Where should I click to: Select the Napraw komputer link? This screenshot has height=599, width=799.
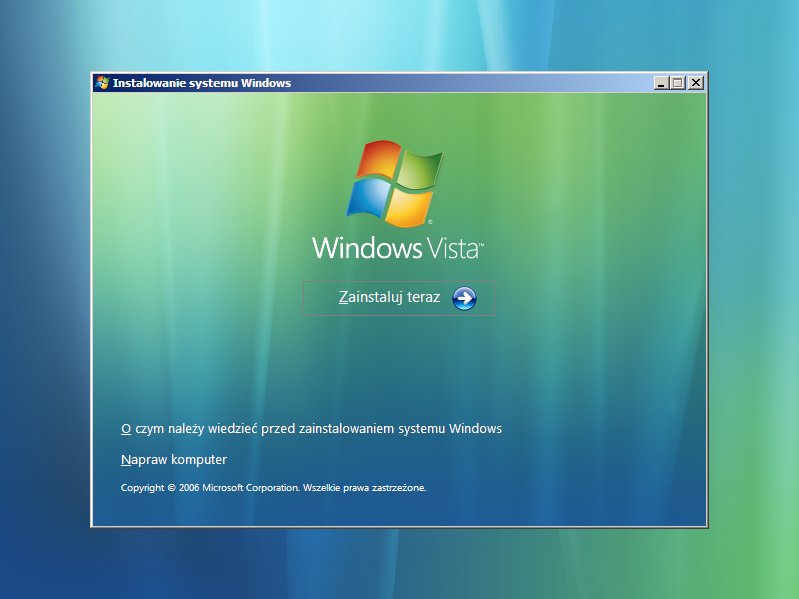pyautogui.click(x=174, y=460)
